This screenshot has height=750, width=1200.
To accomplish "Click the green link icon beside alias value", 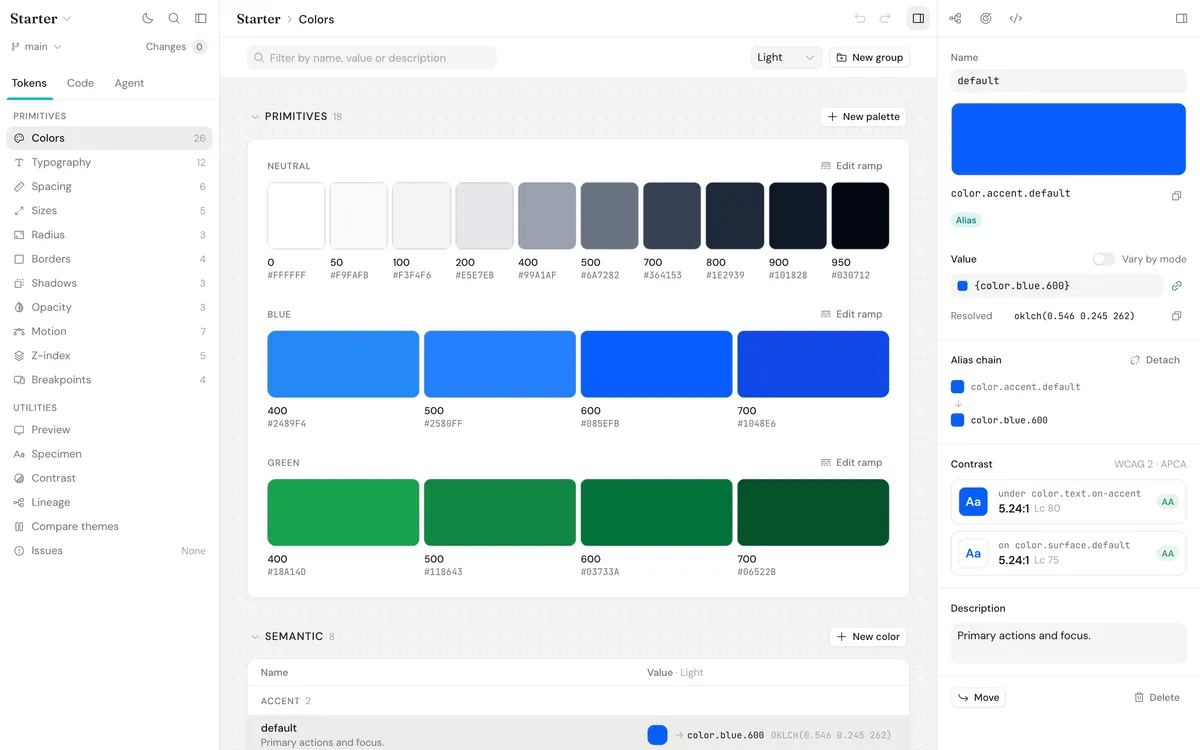I will click(x=1177, y=286).
